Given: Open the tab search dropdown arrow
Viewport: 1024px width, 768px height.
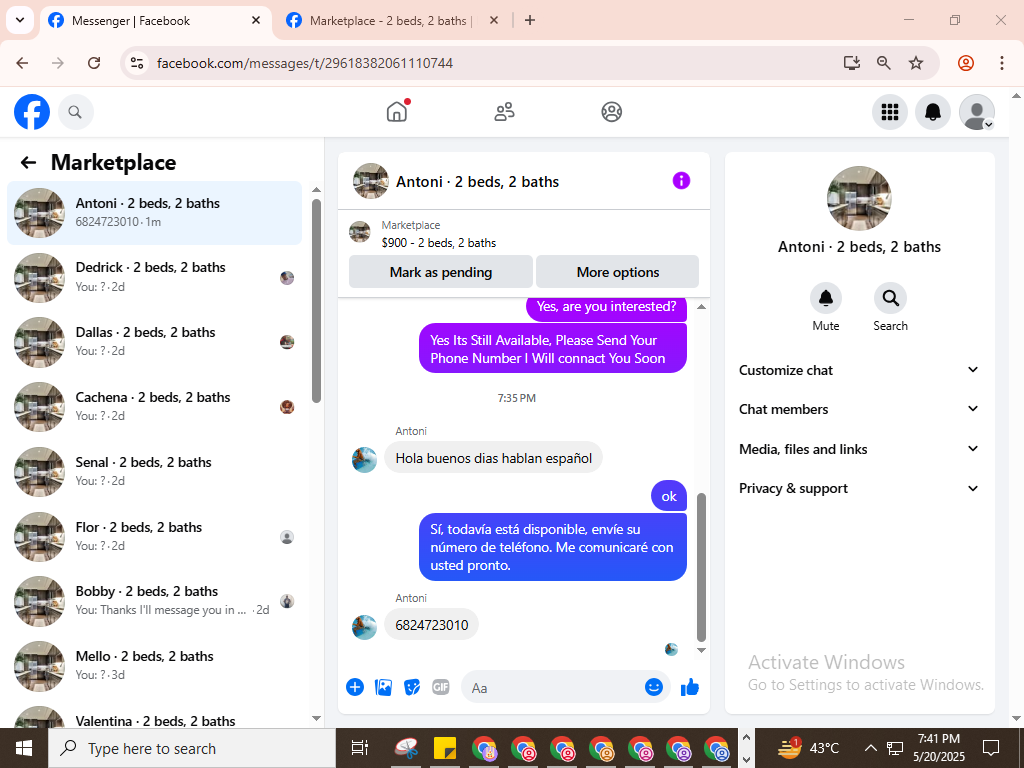Looking at the screenshot, I should 20,20.
